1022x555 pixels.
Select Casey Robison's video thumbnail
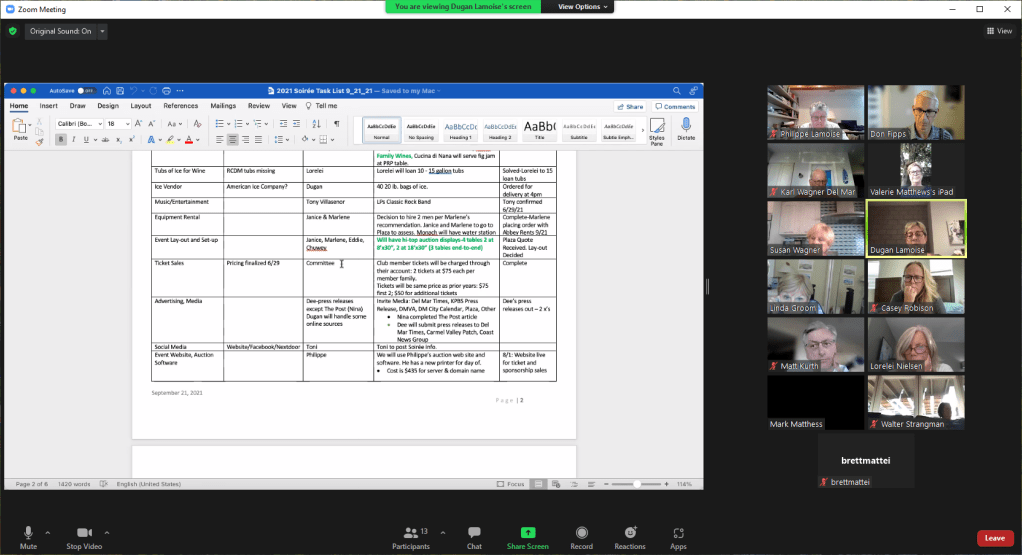pos(916,286)
